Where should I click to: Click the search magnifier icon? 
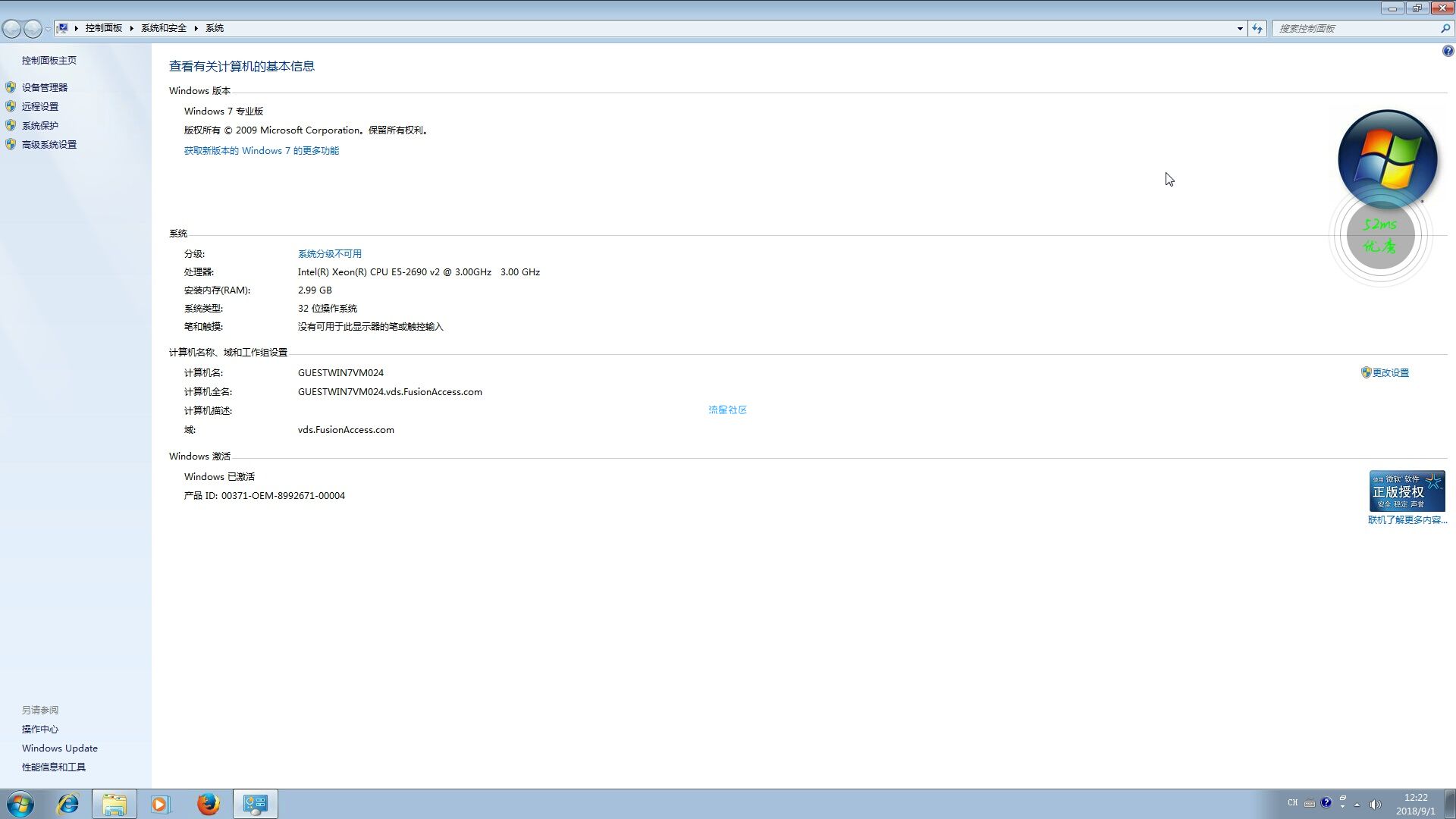click(1445, 28)
